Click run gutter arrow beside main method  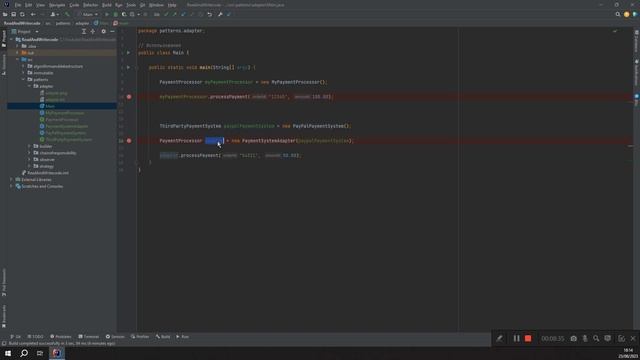[128, 67]
